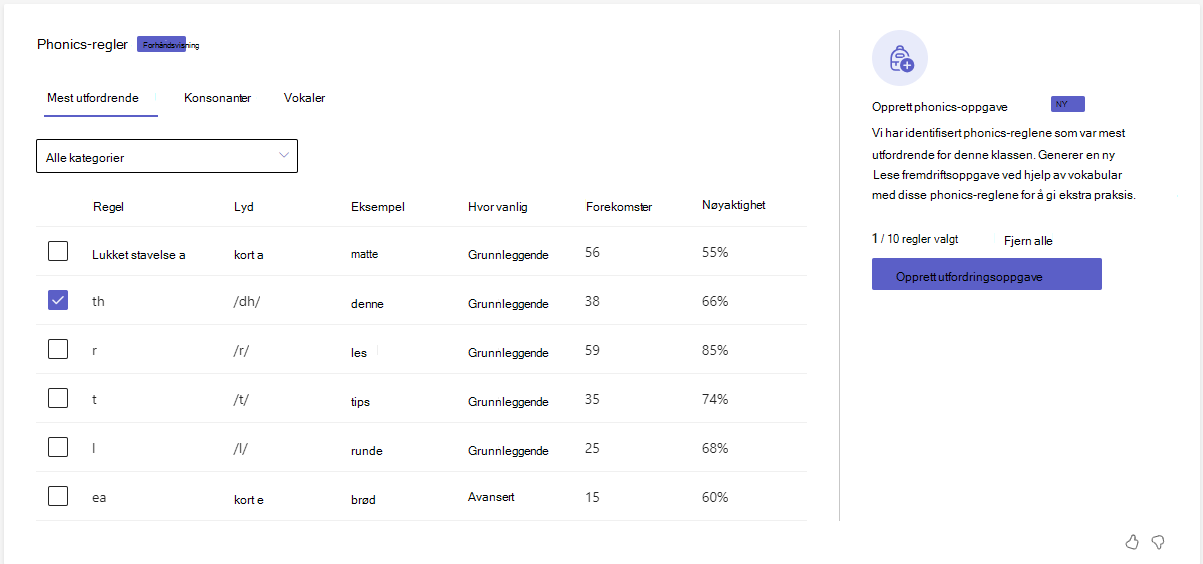Mark the ea rule checkbox
Screen dimensions: 1203x564
tap(58, 496)
